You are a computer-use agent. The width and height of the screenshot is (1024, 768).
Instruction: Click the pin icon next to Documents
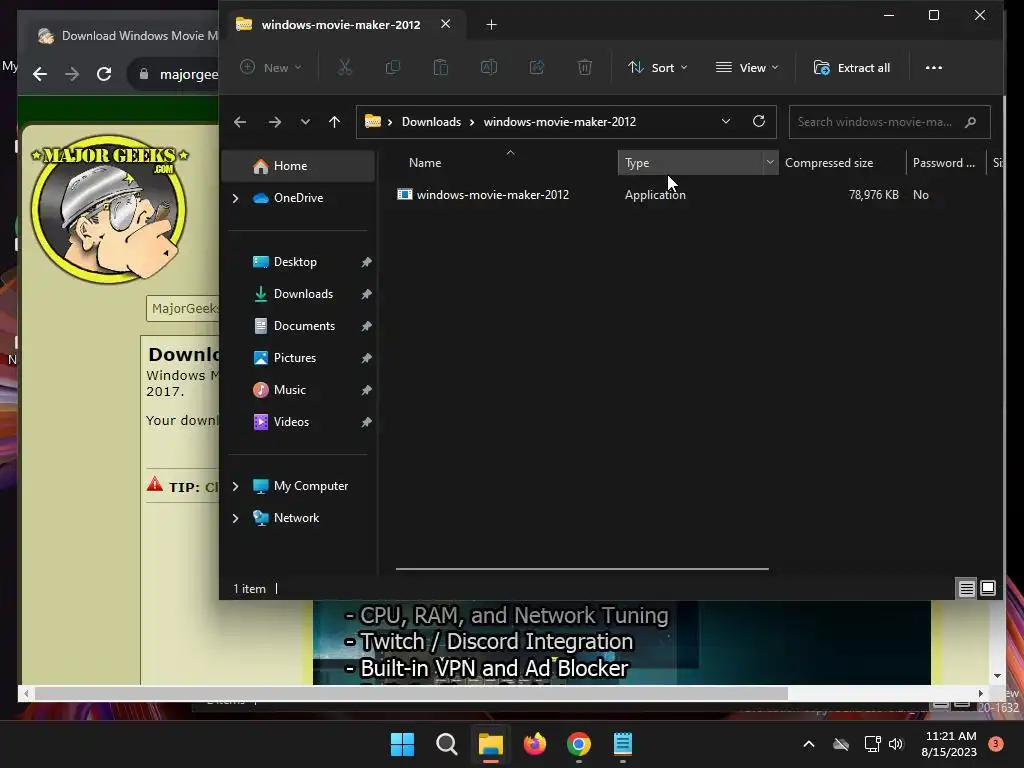point(366,326)
